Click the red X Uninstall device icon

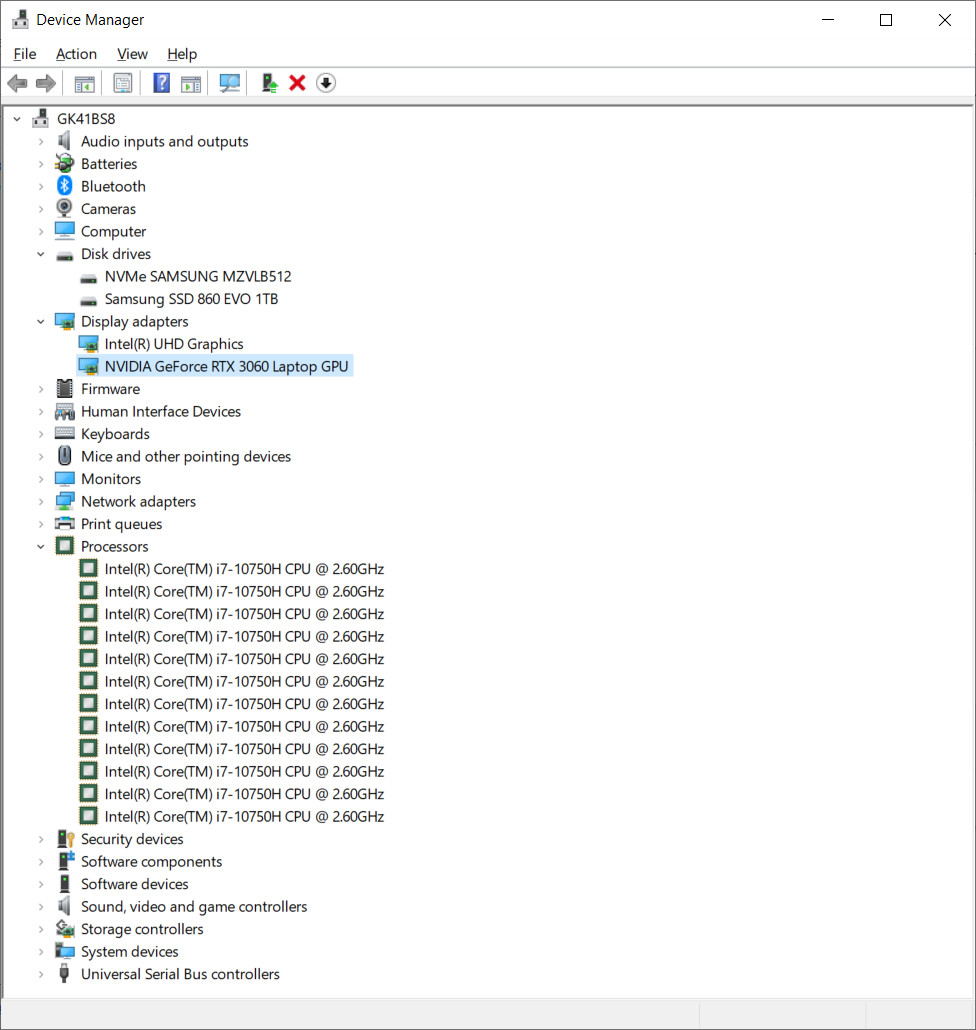[298, 83]
